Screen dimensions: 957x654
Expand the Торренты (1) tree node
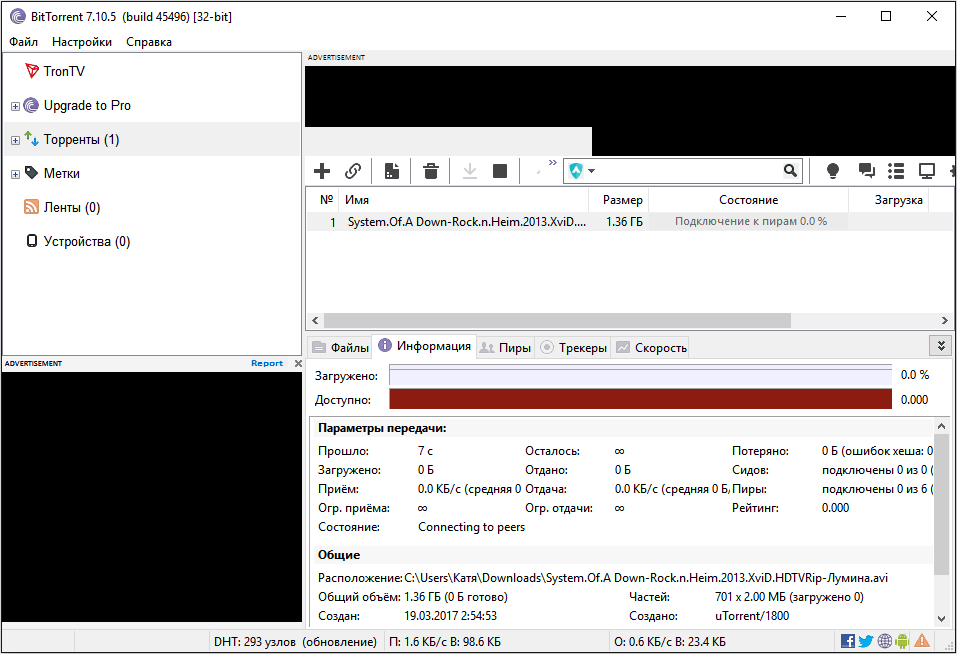pyautogui.click(x=15, y=140)
